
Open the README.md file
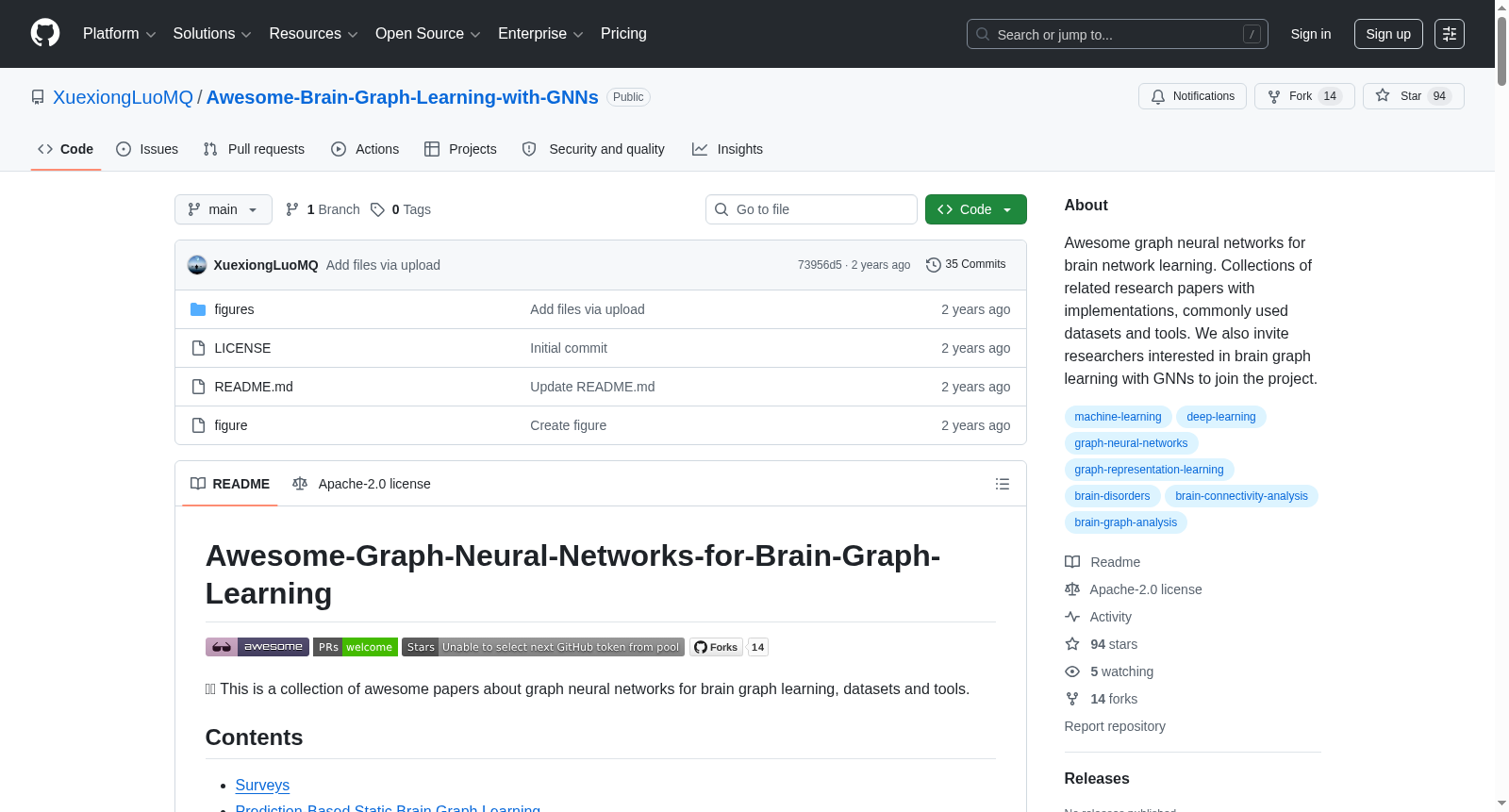pyautogui.click(x=254, y=387)
